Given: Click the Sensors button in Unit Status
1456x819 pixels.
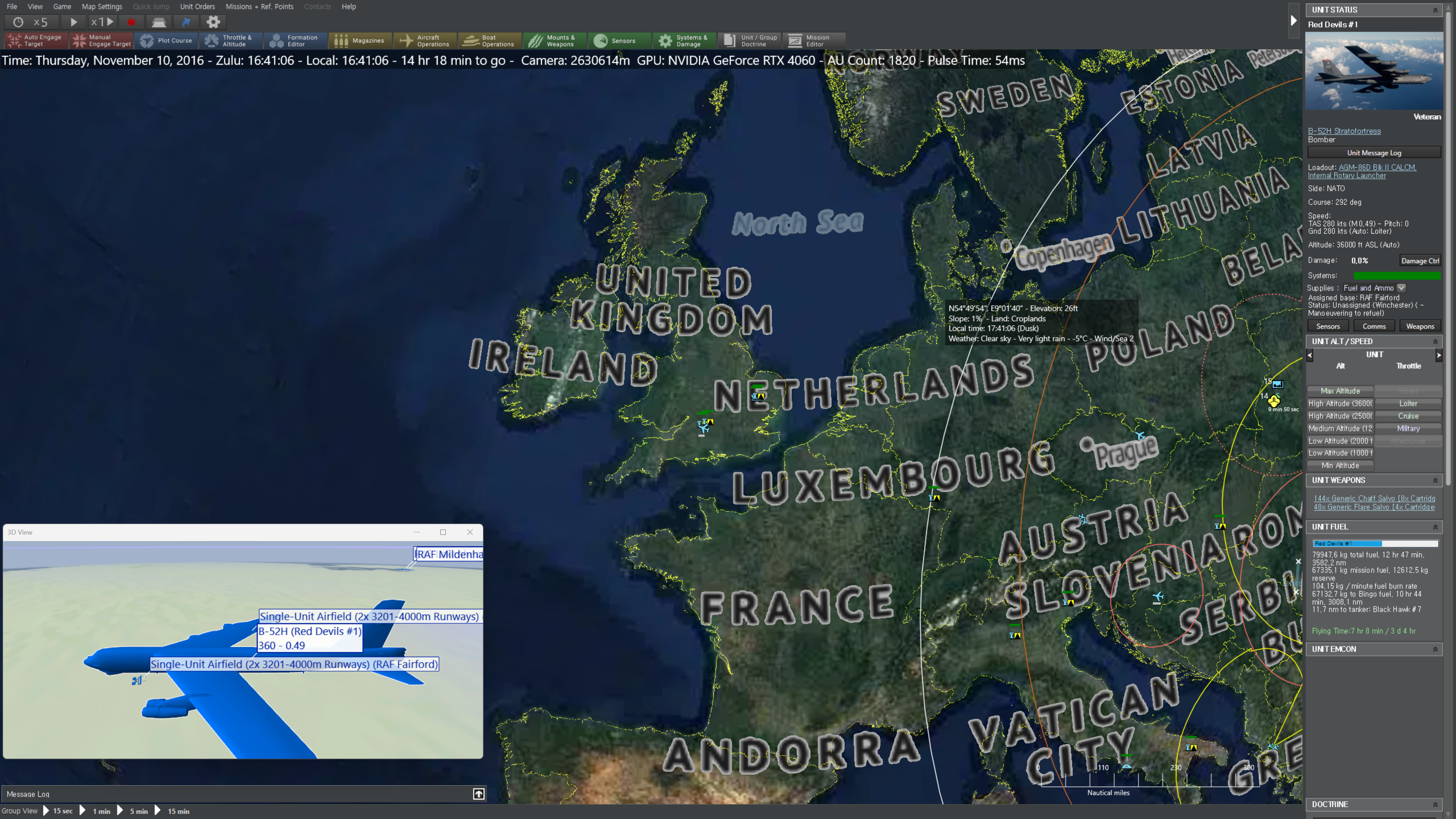Looking at the screenshot, I should click(x=1328, y=326).
